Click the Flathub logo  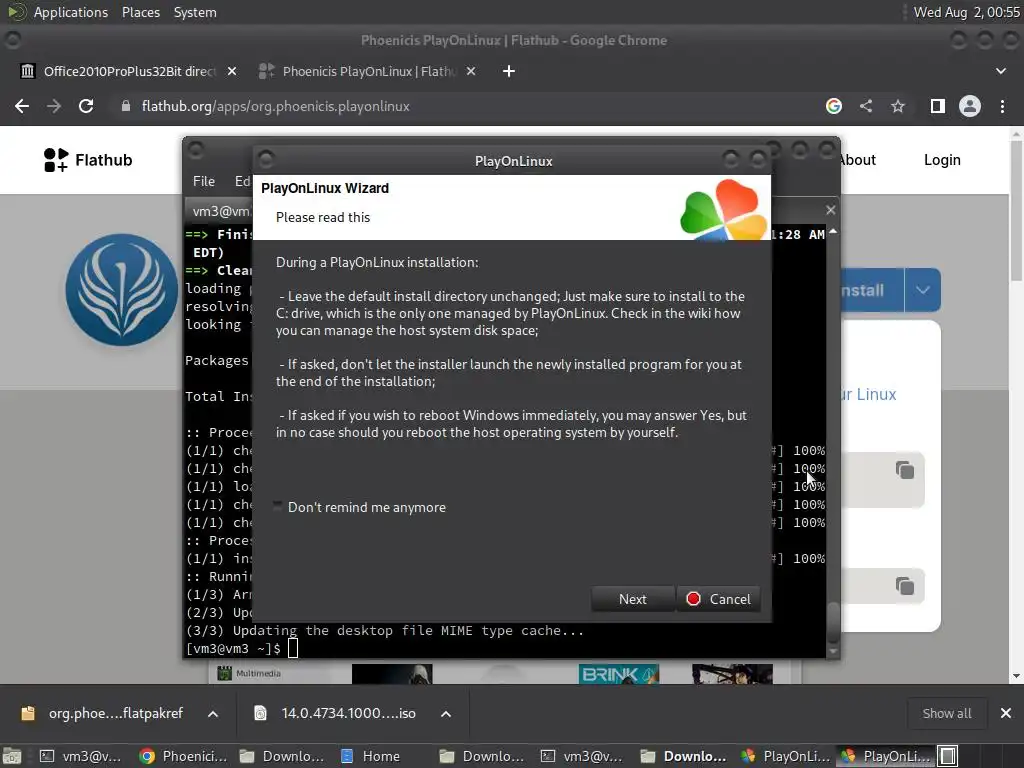click(88, 160)
